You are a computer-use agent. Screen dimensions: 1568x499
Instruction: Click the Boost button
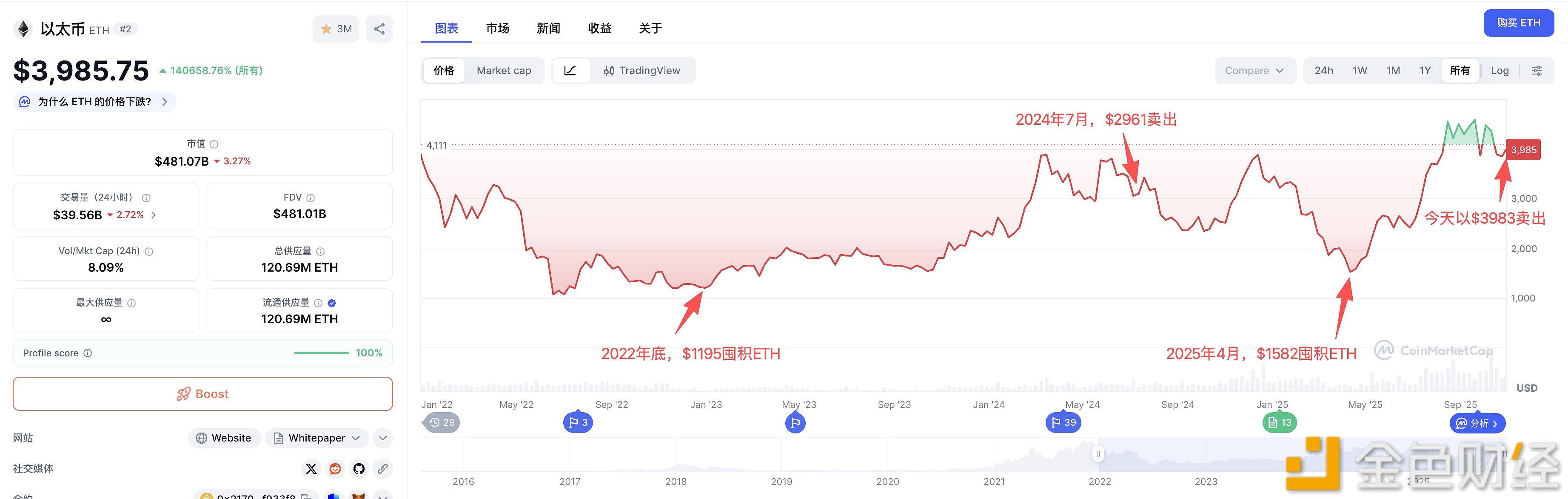click(202, 394)
